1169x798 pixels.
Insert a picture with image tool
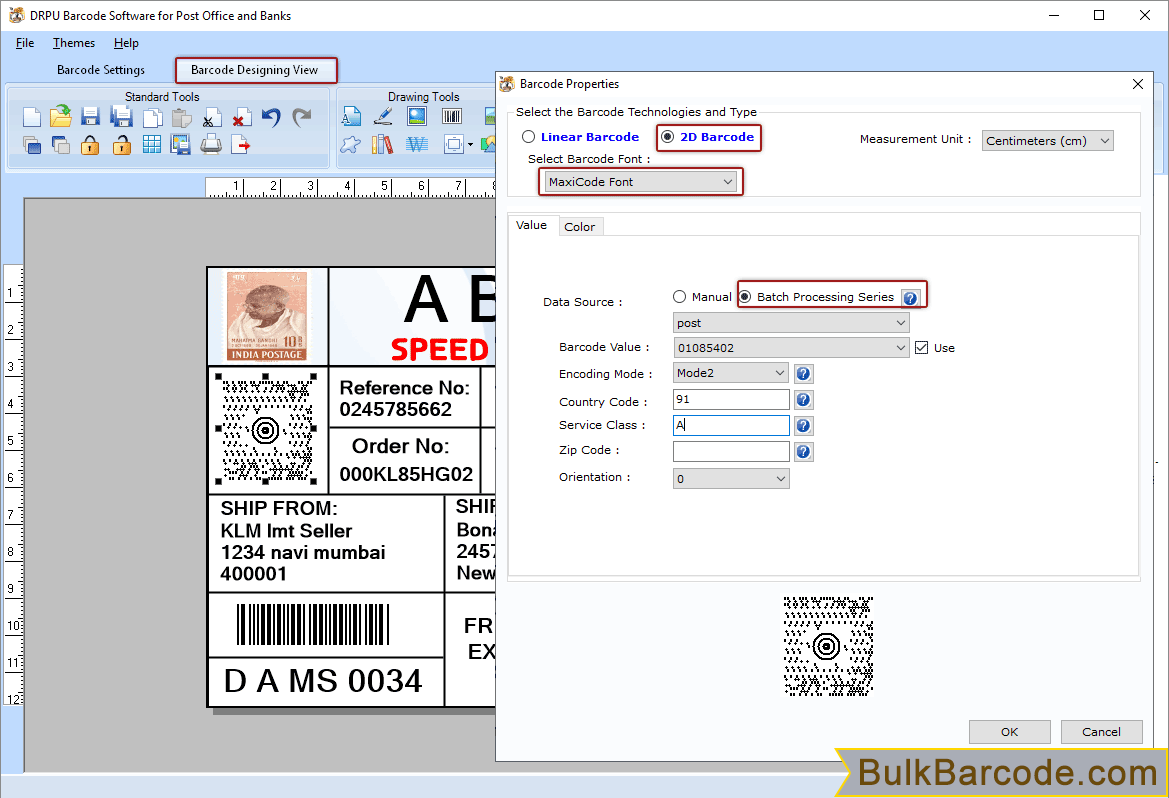417,116
